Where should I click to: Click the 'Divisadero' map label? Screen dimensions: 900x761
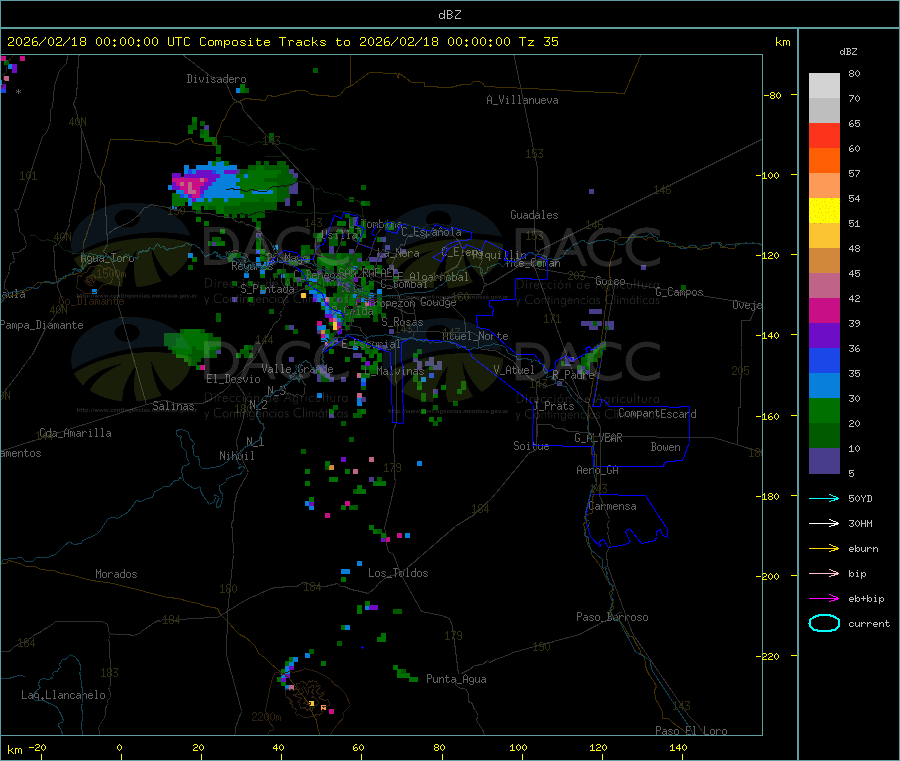pos(216,79)
